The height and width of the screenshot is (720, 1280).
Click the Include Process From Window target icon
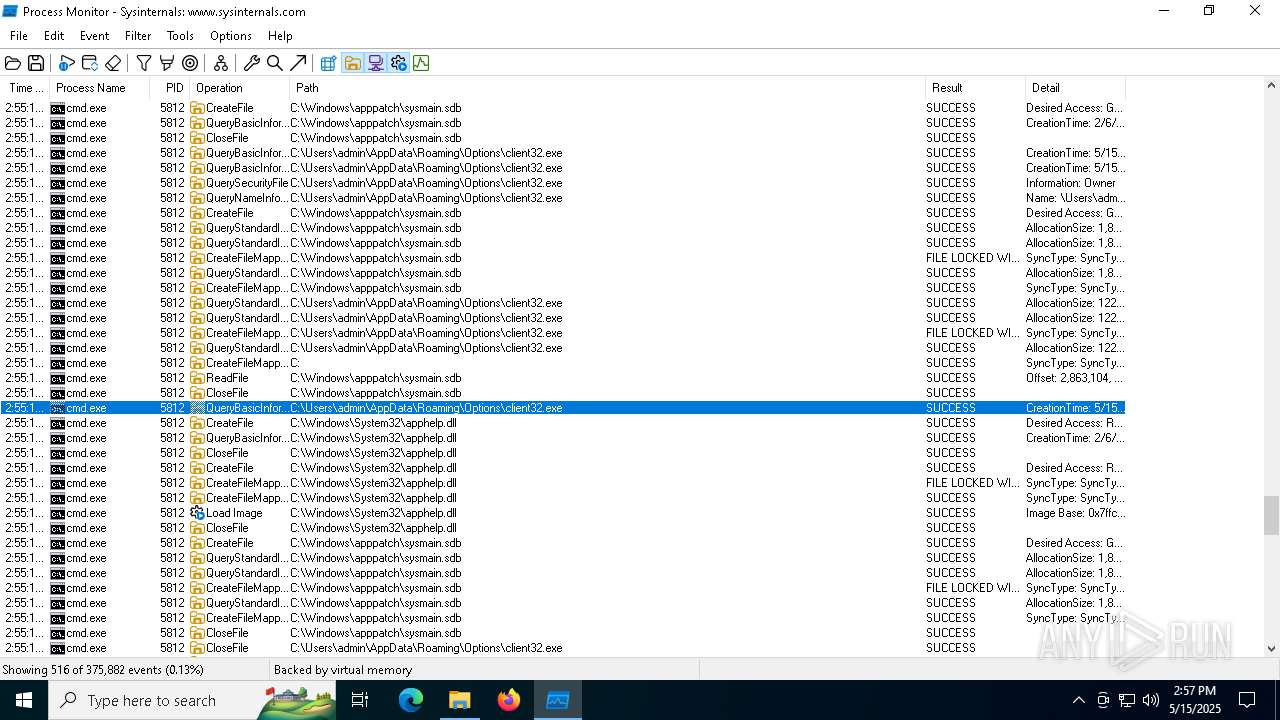click(190, 63)
